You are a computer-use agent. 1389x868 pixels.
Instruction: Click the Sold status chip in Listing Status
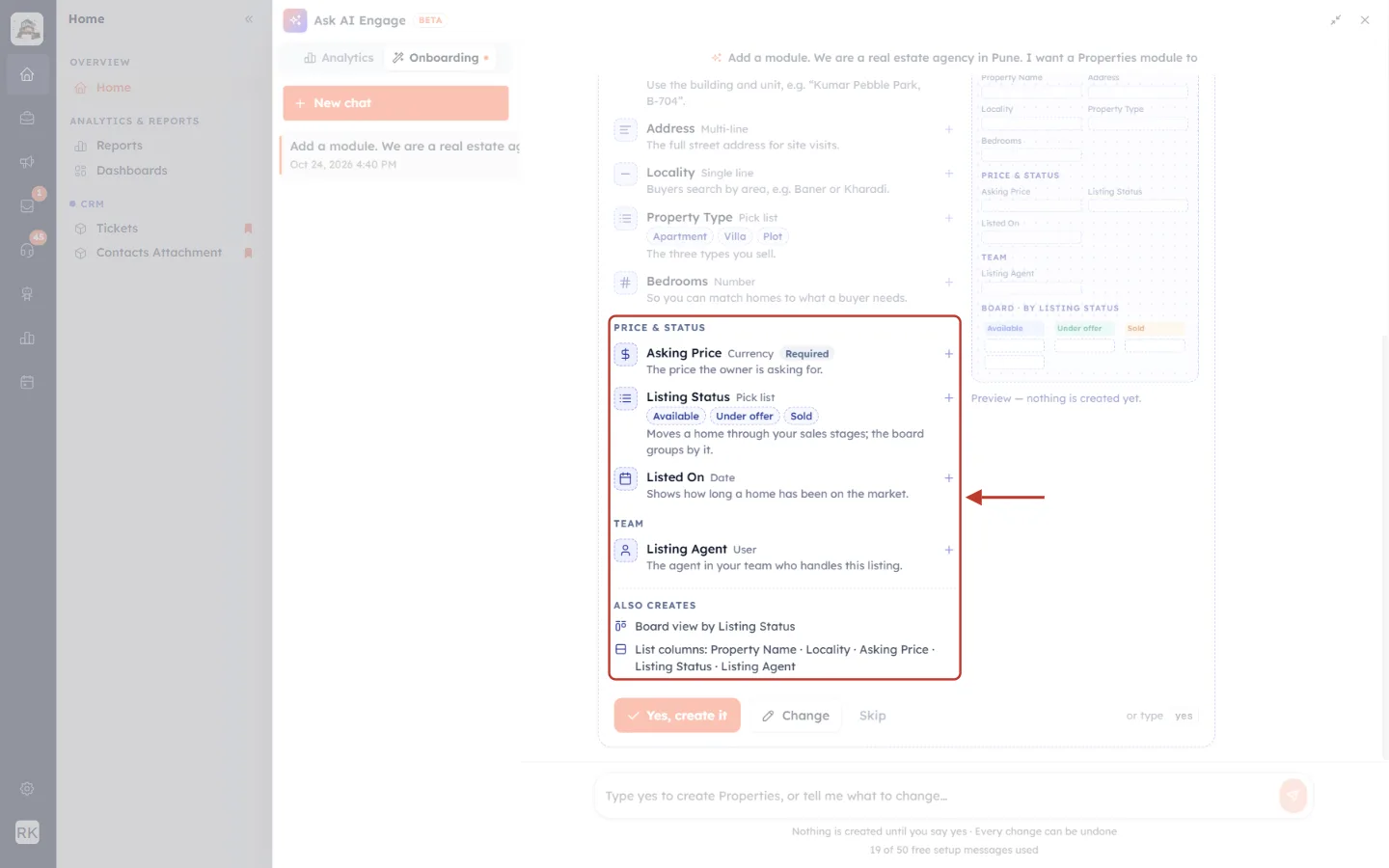(801, 417)
